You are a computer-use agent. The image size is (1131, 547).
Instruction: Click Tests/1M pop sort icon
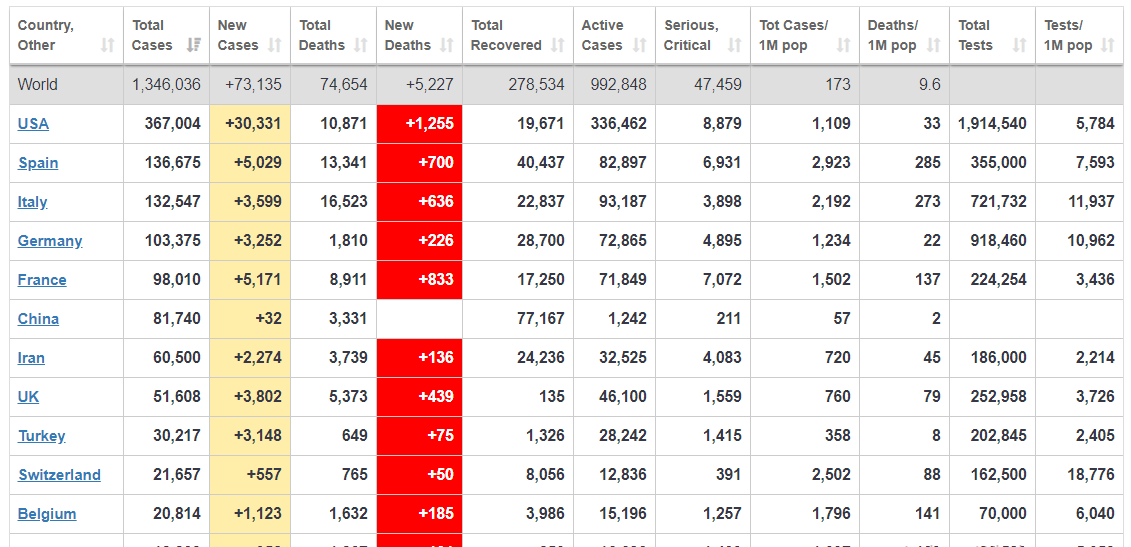tap(1108, 45)
